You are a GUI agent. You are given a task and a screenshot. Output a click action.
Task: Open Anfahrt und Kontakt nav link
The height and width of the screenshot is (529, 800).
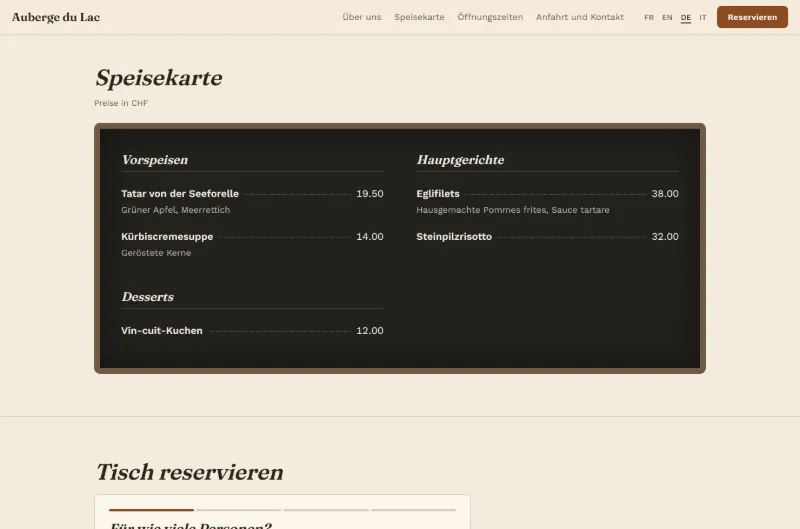click(x=580, y=17)
